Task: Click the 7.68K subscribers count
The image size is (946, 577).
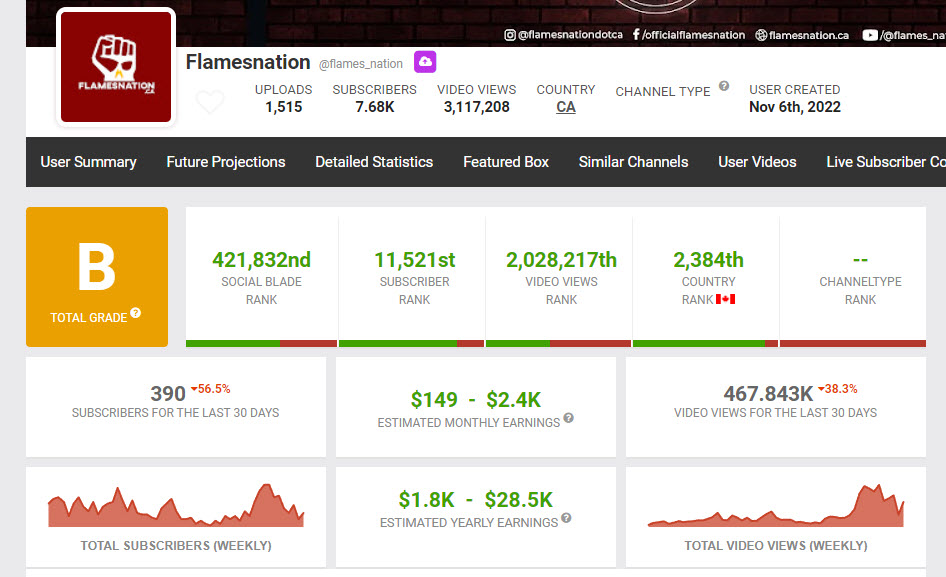Action: 375,107
